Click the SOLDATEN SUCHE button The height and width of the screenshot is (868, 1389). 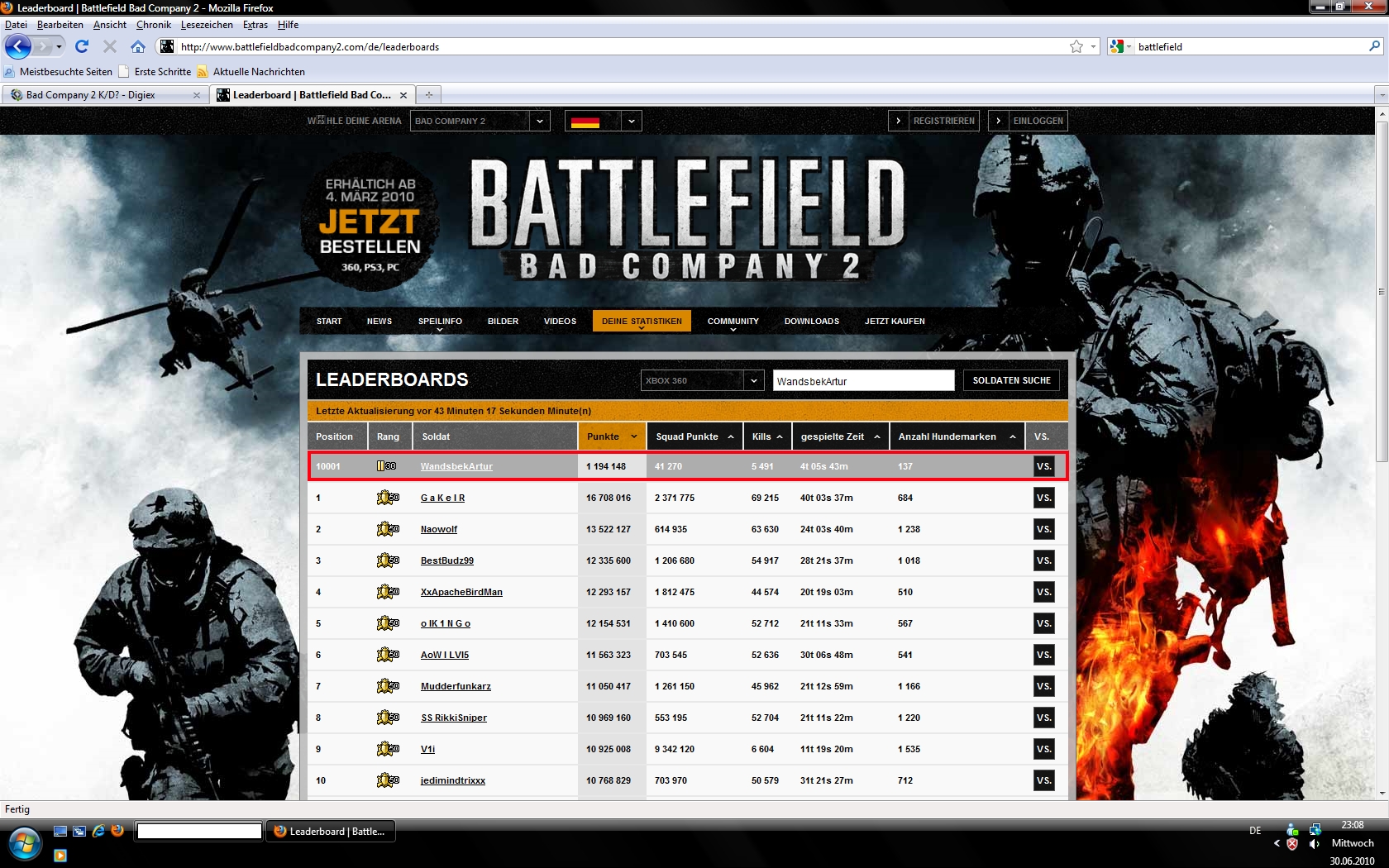pyautogui.click(x=1011, y=380)
